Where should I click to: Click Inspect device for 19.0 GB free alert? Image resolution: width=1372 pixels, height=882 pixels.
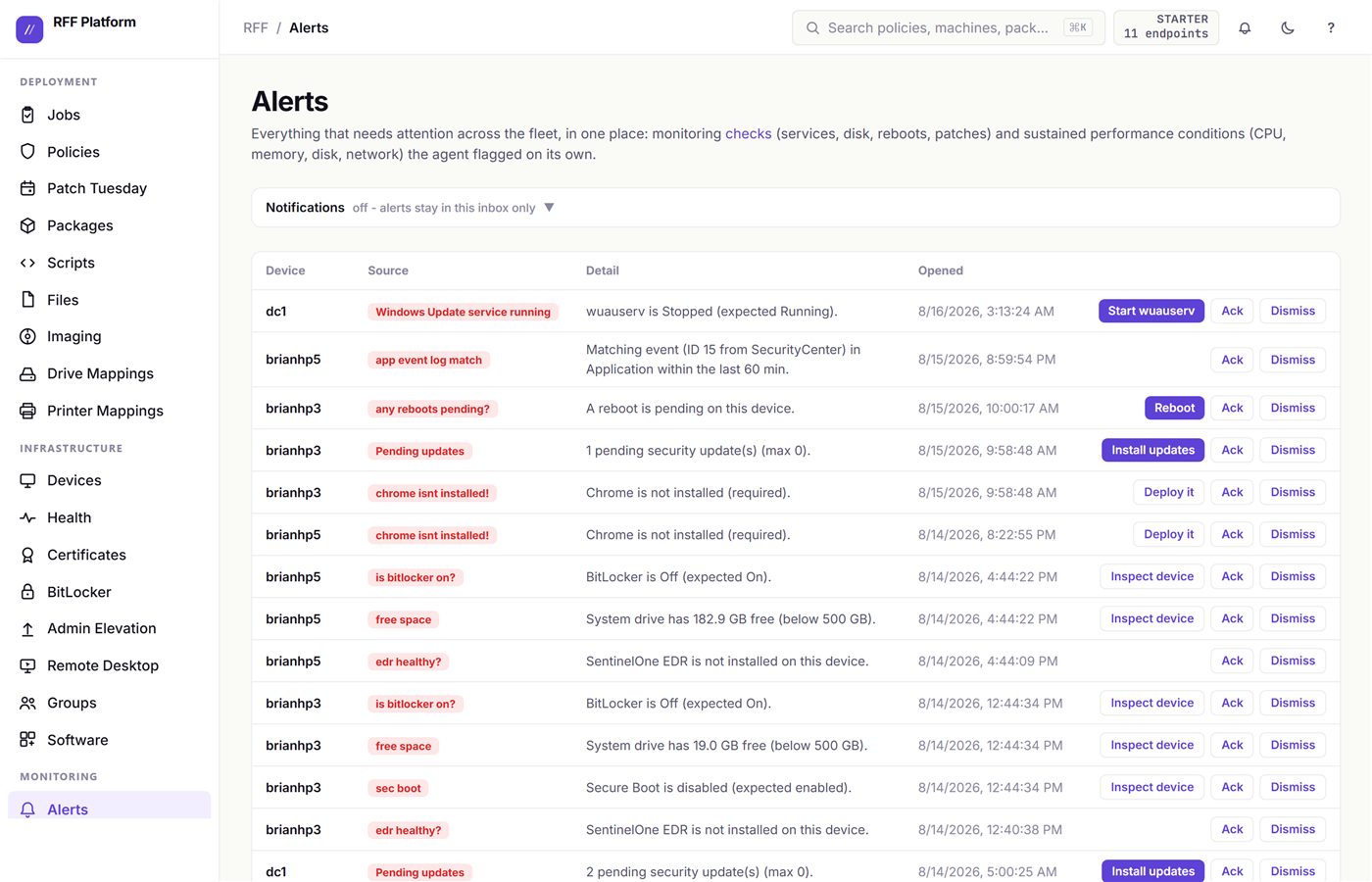pyautogui.click(x=1151, y=745)
